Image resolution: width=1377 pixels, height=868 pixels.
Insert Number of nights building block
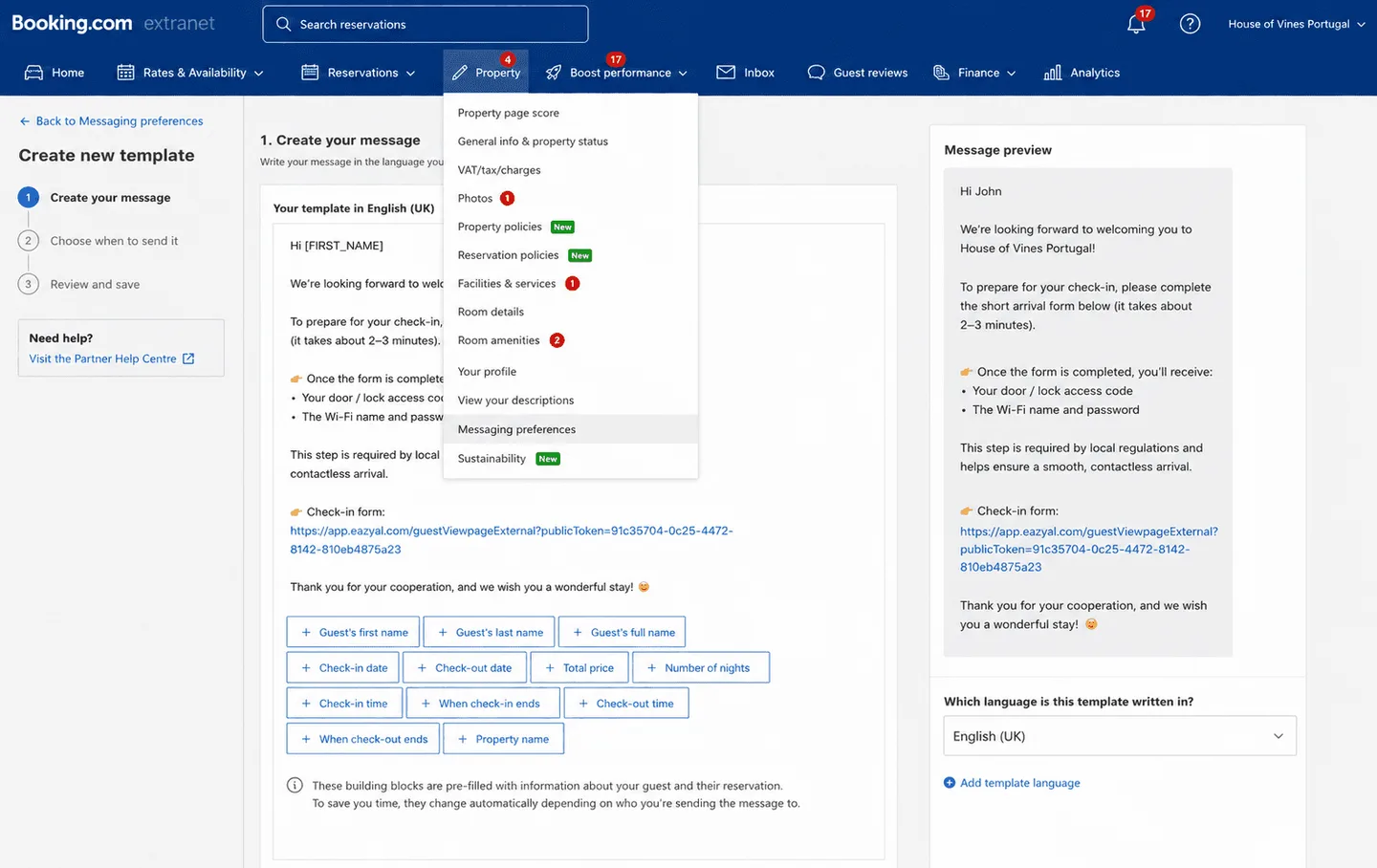pos(701,667)
